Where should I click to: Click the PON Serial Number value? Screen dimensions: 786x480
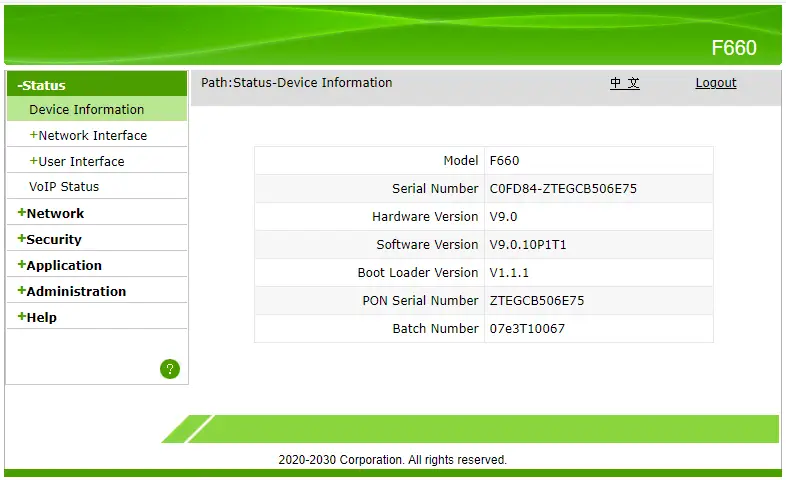point(536,300)
